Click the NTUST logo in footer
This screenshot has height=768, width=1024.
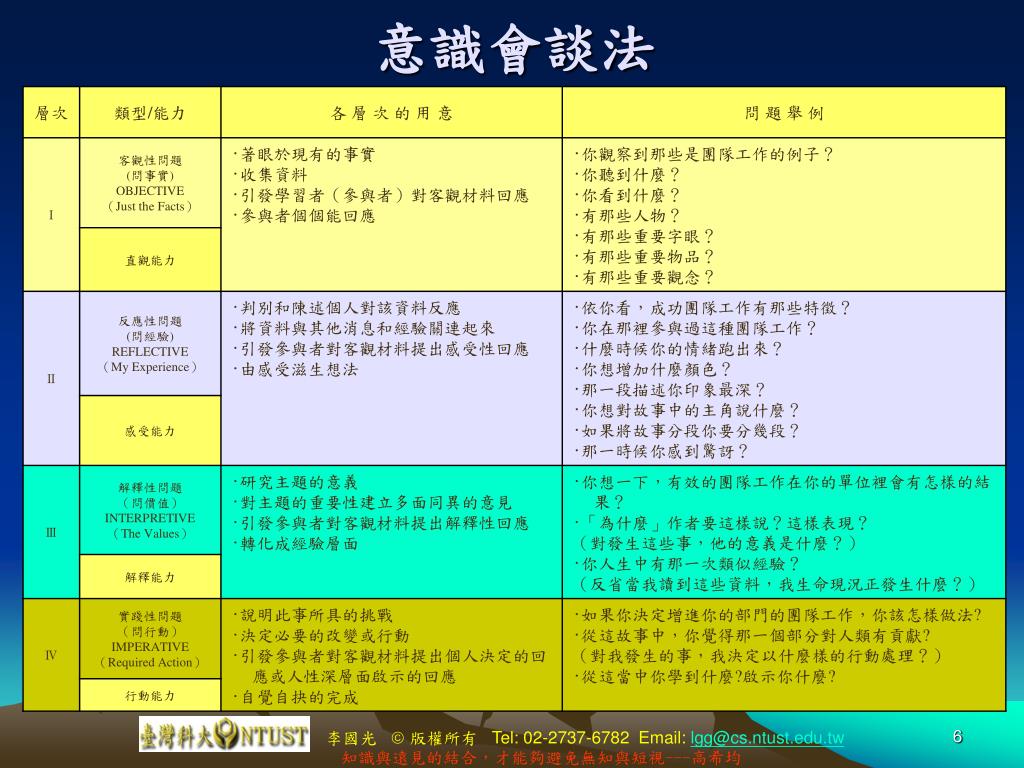click(x=224, y=734)
